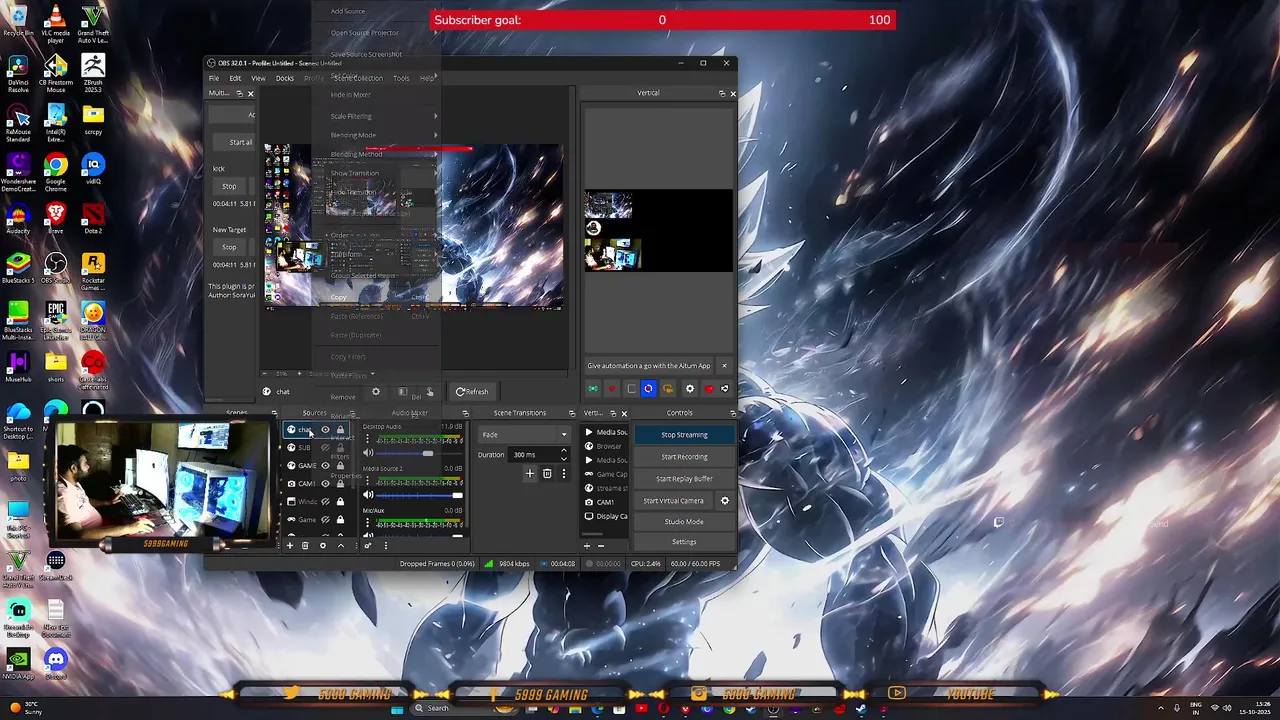This screenshot has width=1280, height=720.
Task: Click Duration stepper arrows
Action: click(563, 455)
